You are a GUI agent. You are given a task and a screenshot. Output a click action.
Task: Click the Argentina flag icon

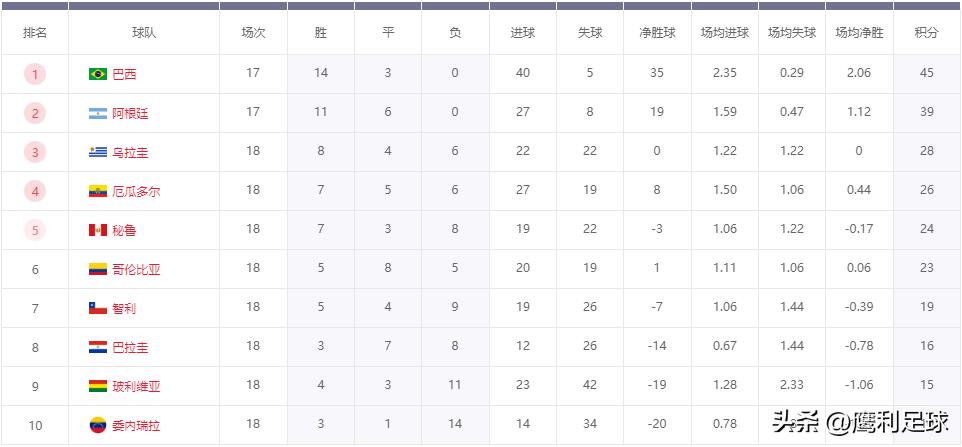coord(97,113)
